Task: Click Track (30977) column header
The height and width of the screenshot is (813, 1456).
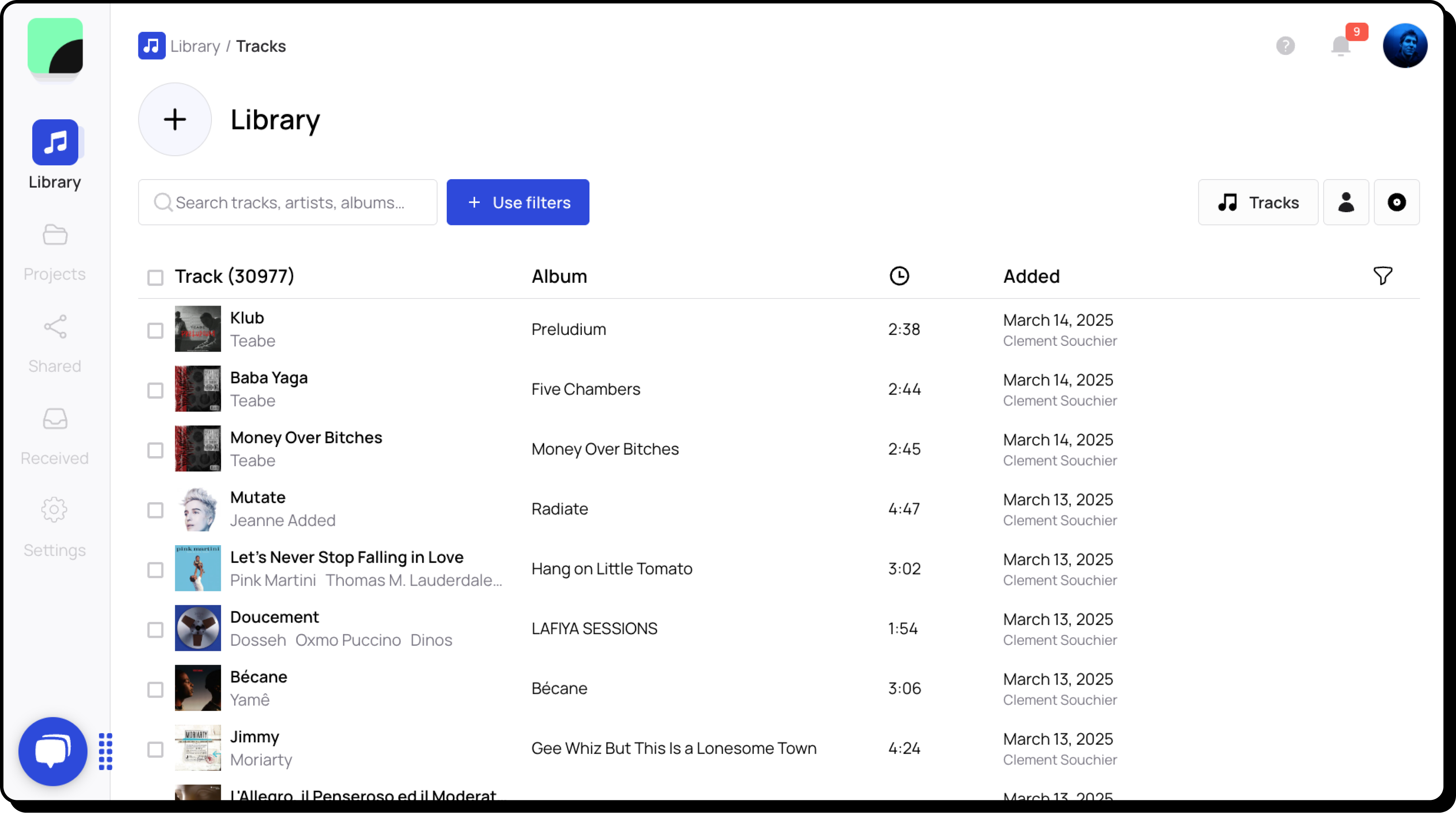Action: 234,276
